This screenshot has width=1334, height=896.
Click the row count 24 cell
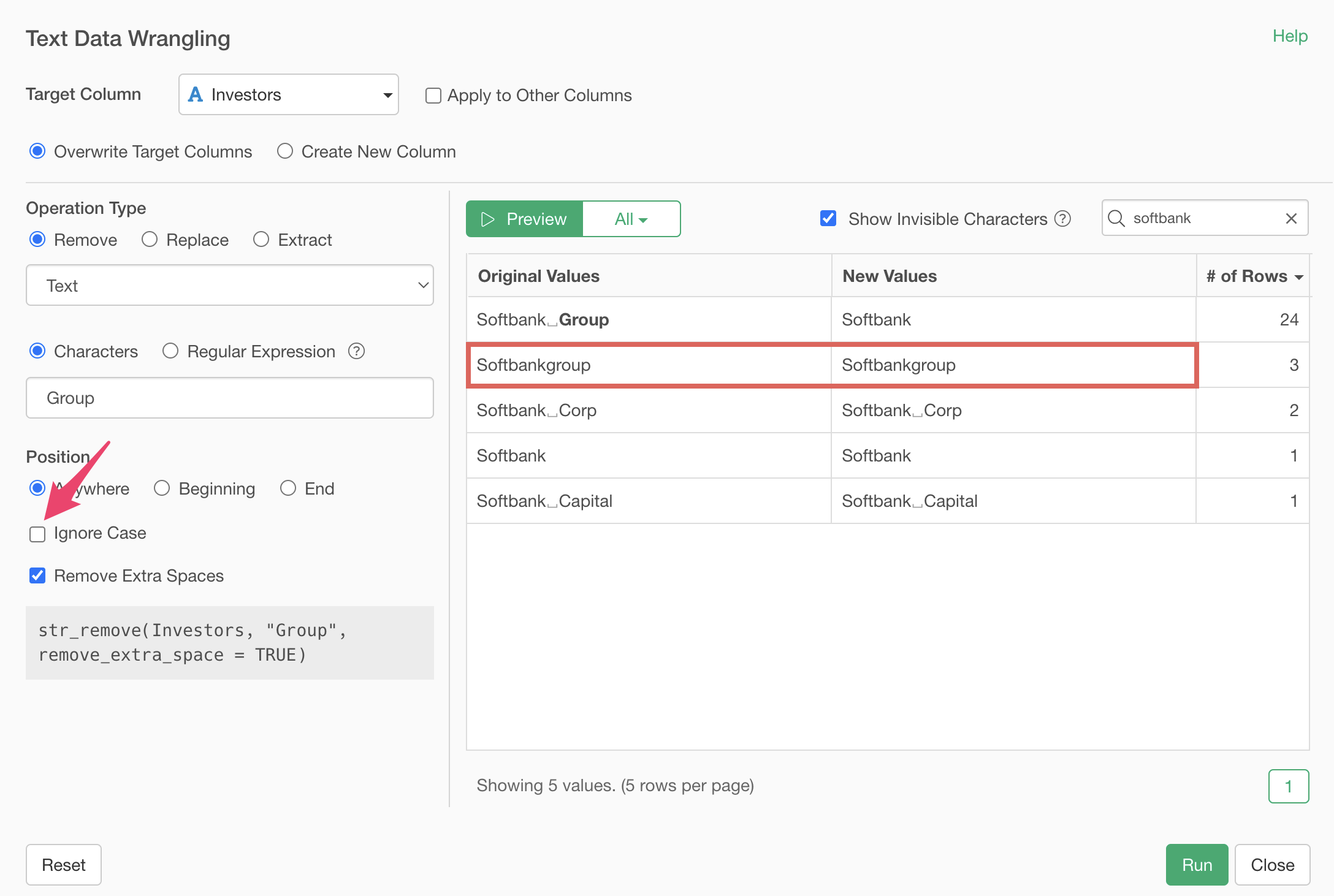pyautogui.click(x=1253, y=319)
